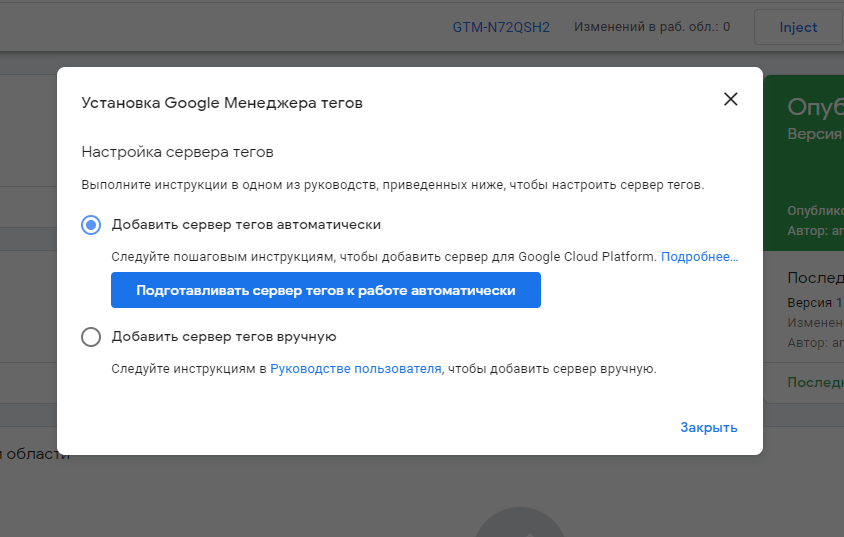Click the 'Настройка сервера тегов' heading
Image resolution: width=844 pixels, height=537 pixels.
(x=177, y=152)
